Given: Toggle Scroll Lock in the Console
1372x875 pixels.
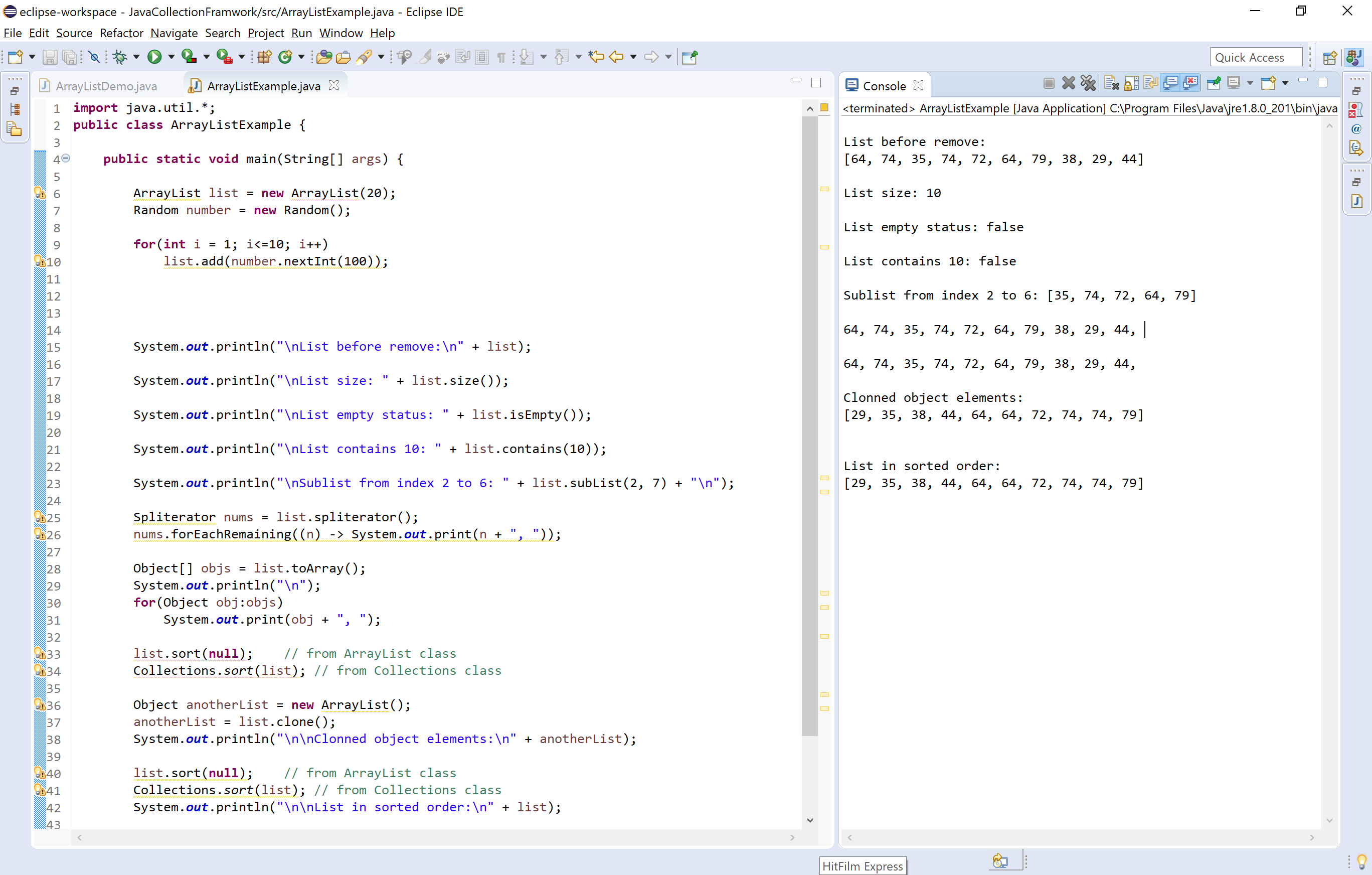Looking at the screenshot, I should point(1131,83).
